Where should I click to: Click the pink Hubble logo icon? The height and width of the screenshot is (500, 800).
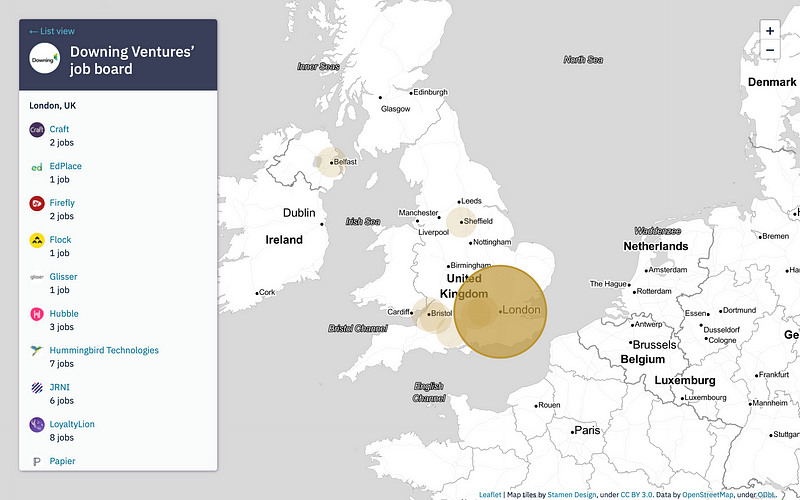click(x=36, y=314)
